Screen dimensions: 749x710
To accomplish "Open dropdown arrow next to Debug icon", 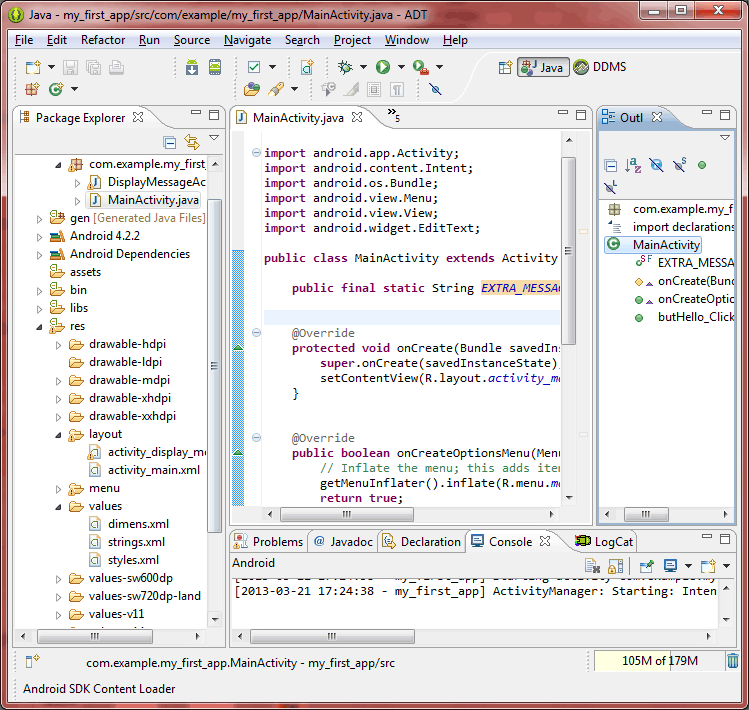I will [363, 67].
